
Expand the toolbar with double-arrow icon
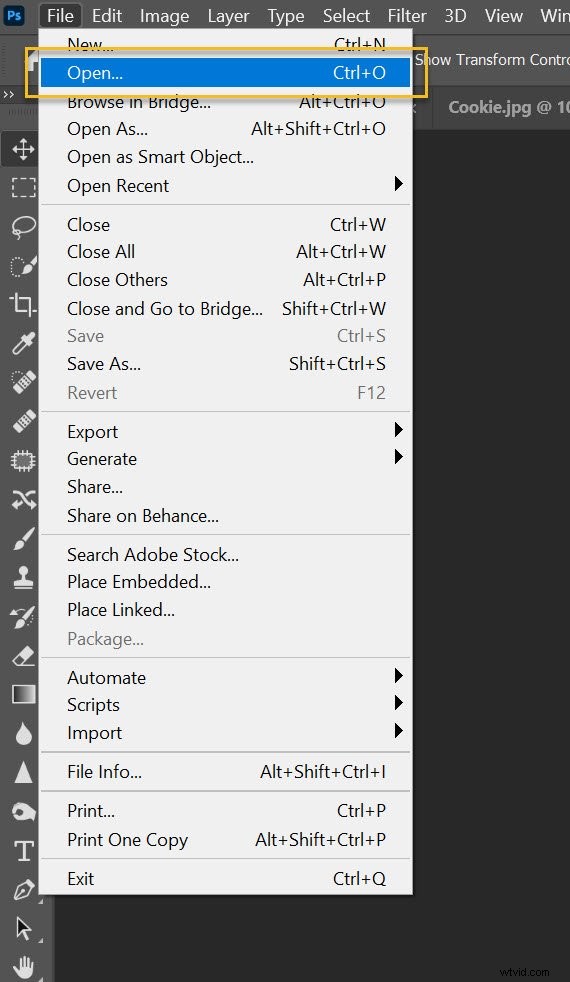point(8,95)
